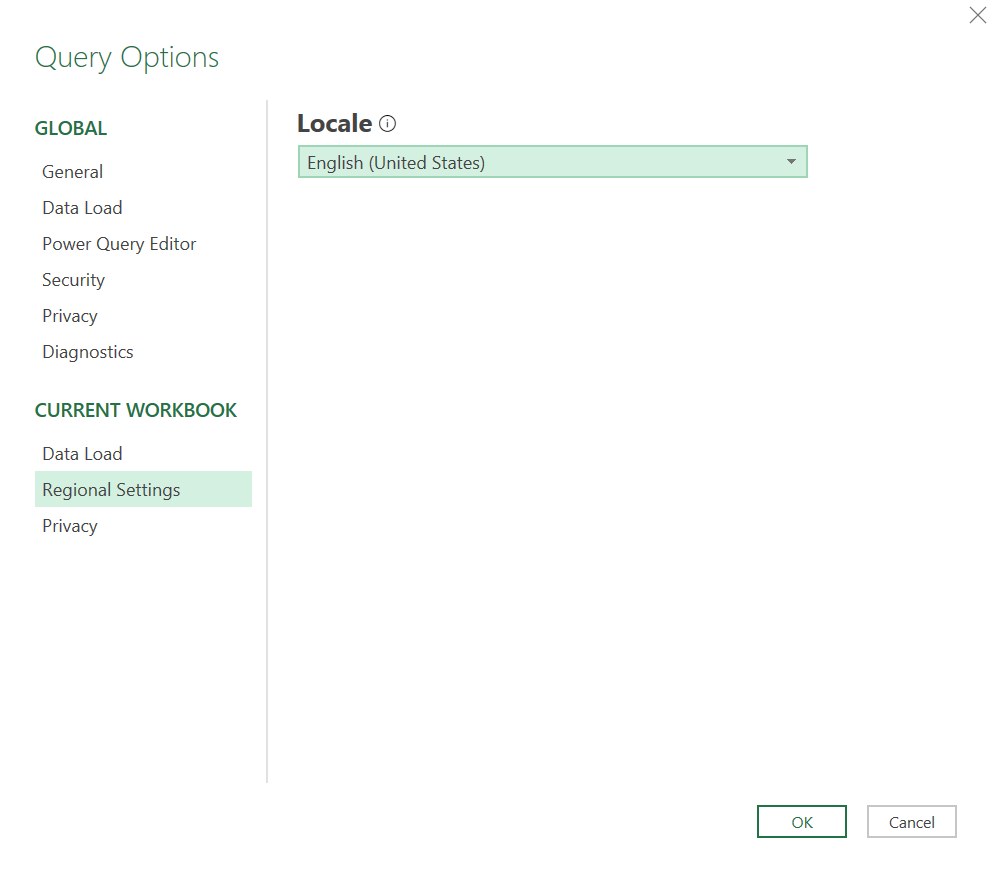The image size is (996, 879).
Task: Select Privacy under the Global section
Action: 70,316
